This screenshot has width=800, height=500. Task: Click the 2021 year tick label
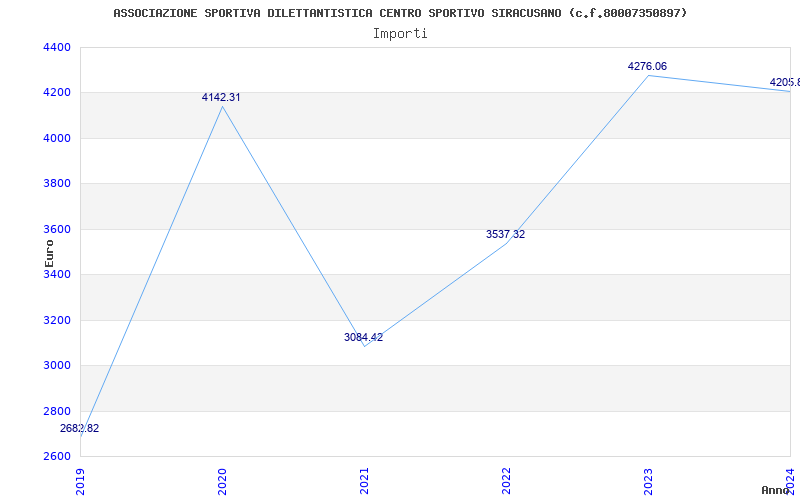click(364, 481)
